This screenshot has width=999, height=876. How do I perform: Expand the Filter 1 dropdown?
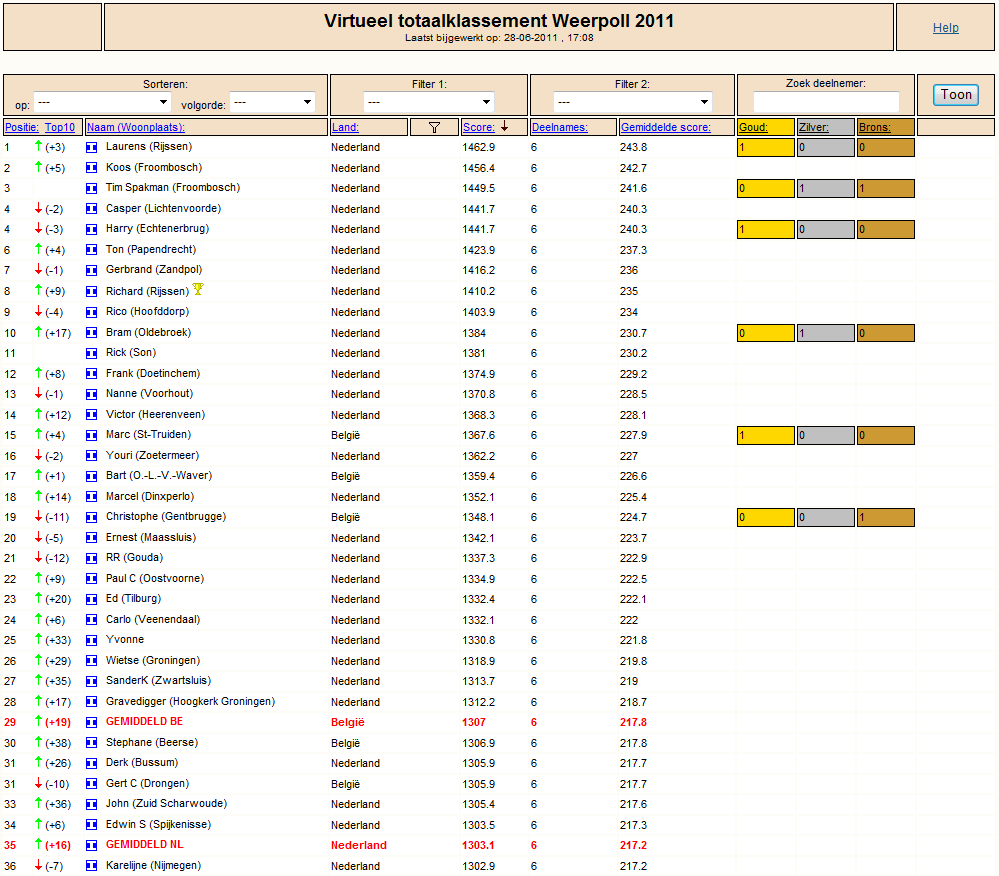point(429,102)
